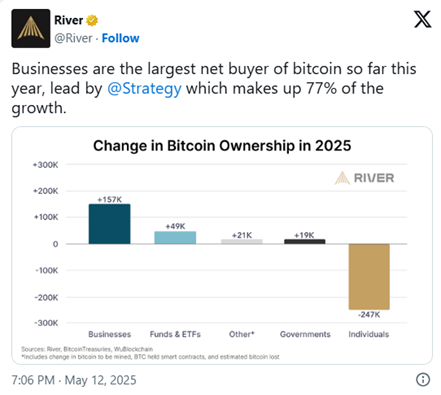
Task: Follow the River account
Action: click(120, 38)
